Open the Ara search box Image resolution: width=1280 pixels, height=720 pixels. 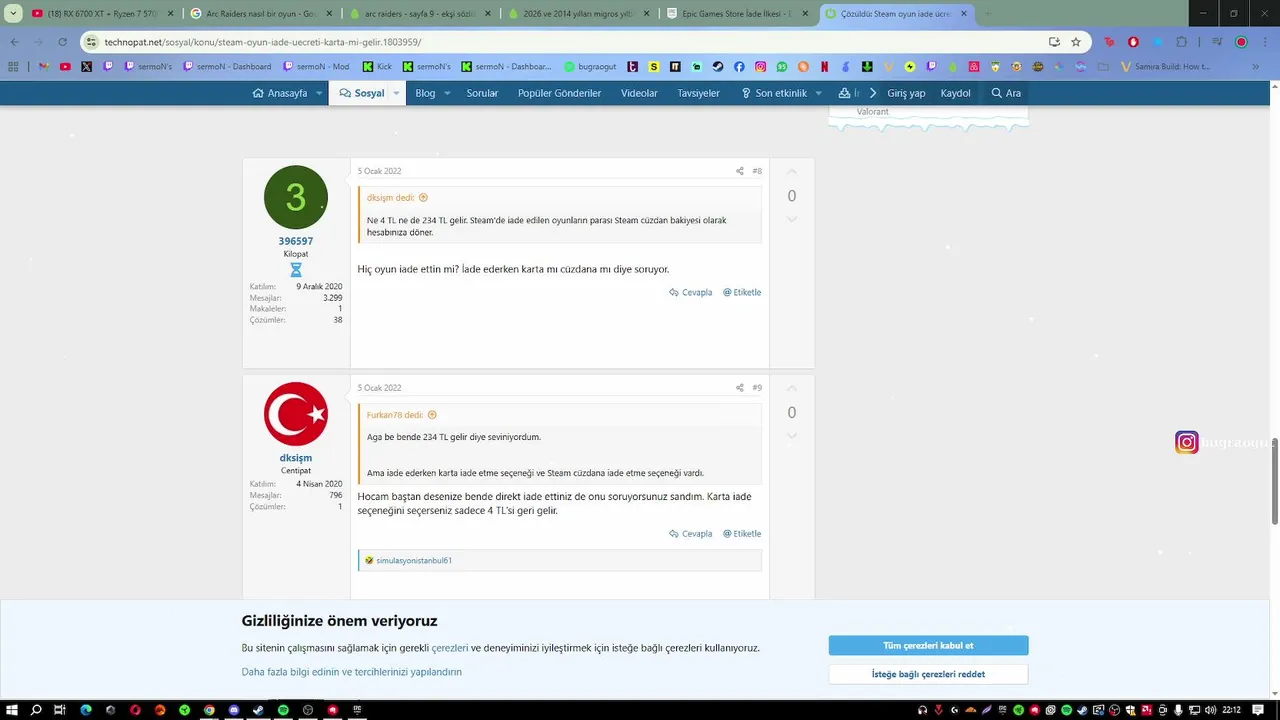(x=1006, y=93)
